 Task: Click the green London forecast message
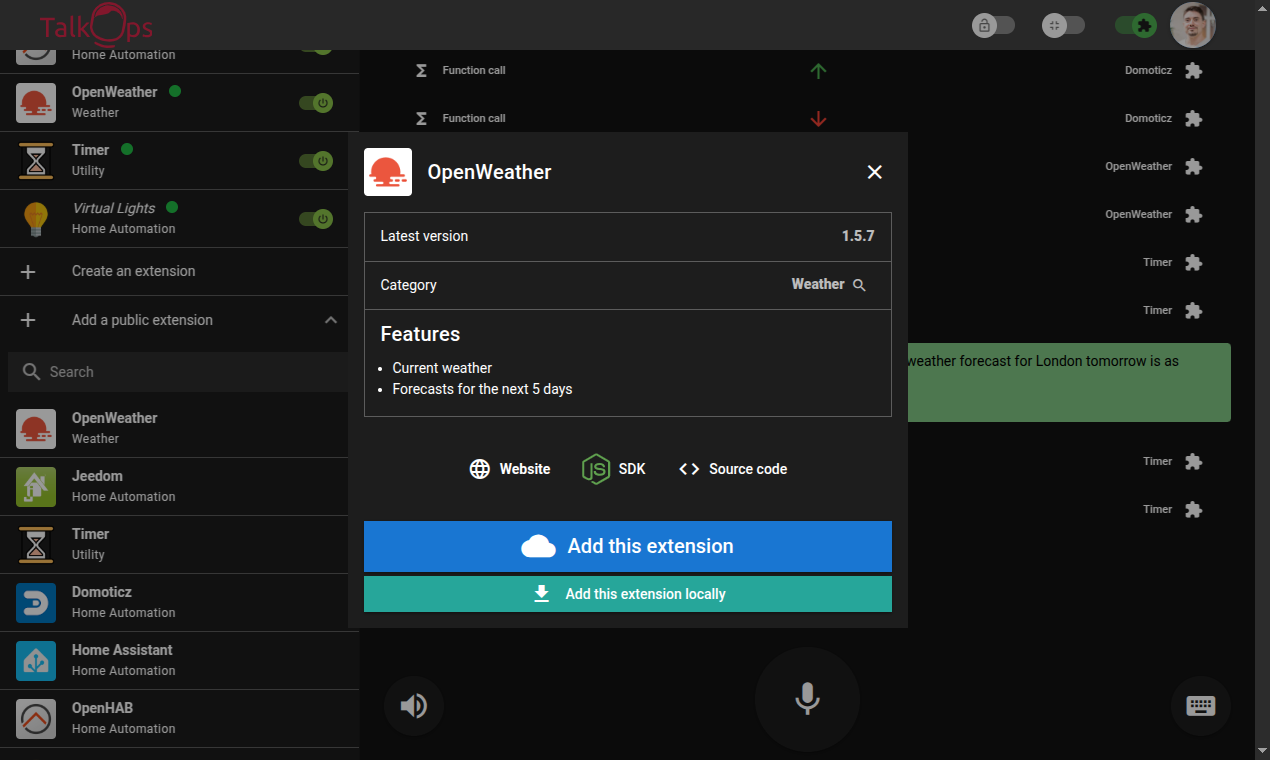pyautogui.click(x=1069, y=382)
